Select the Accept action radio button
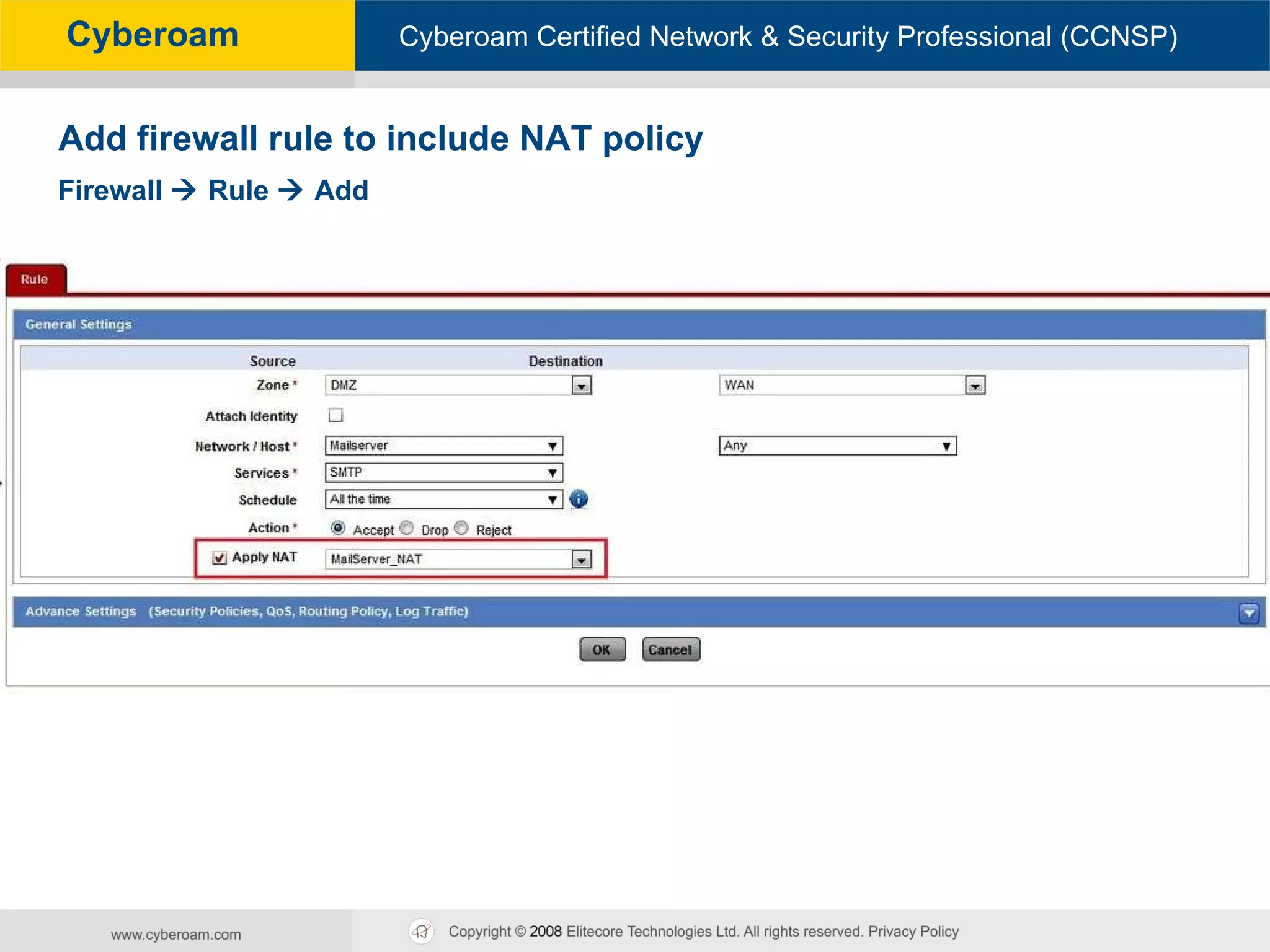Image resolution: width=1270 pixels, height=952 pixels. tap(338, 528)
